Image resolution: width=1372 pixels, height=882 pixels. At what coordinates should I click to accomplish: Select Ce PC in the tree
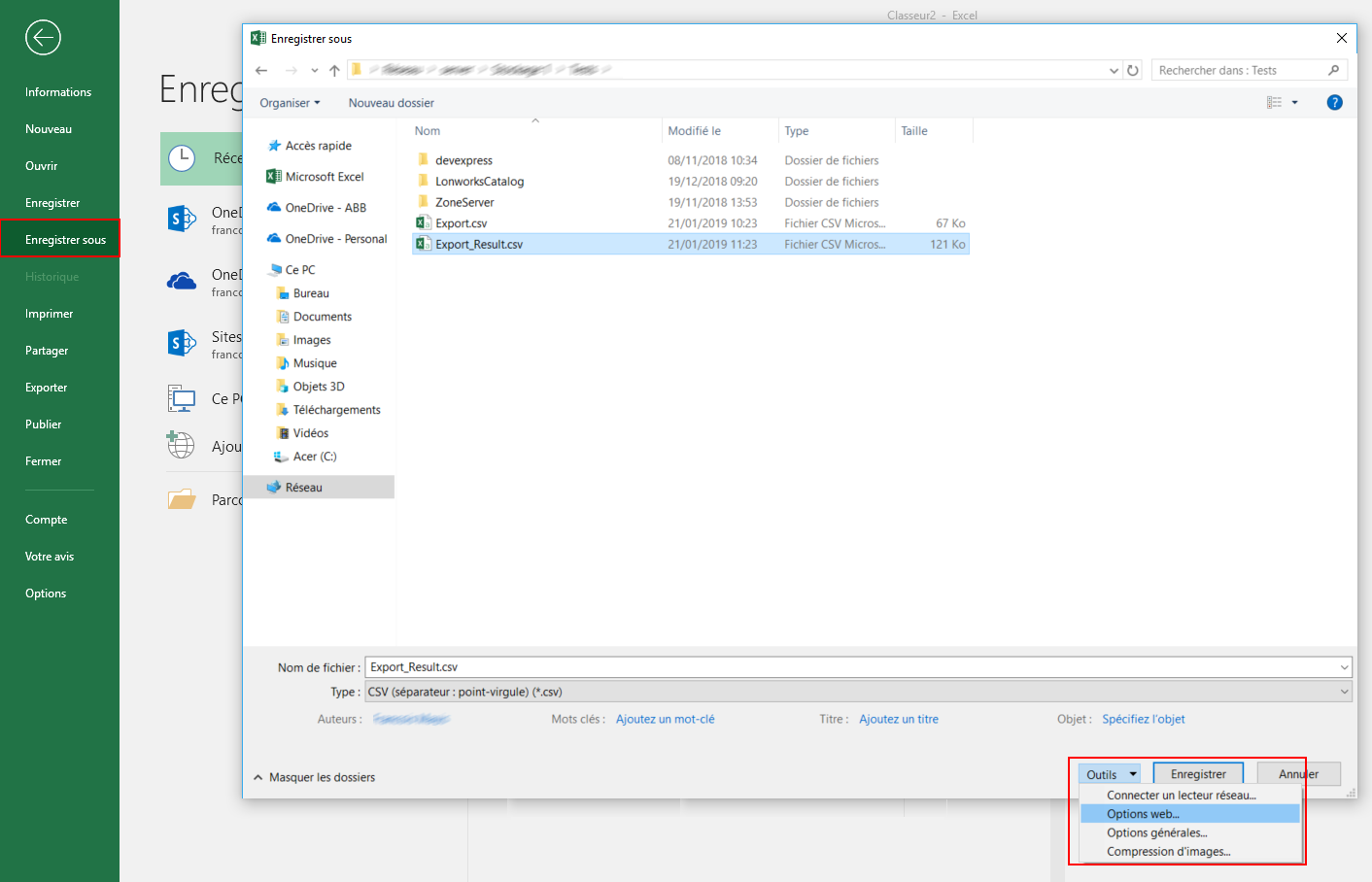click(300, 270)
